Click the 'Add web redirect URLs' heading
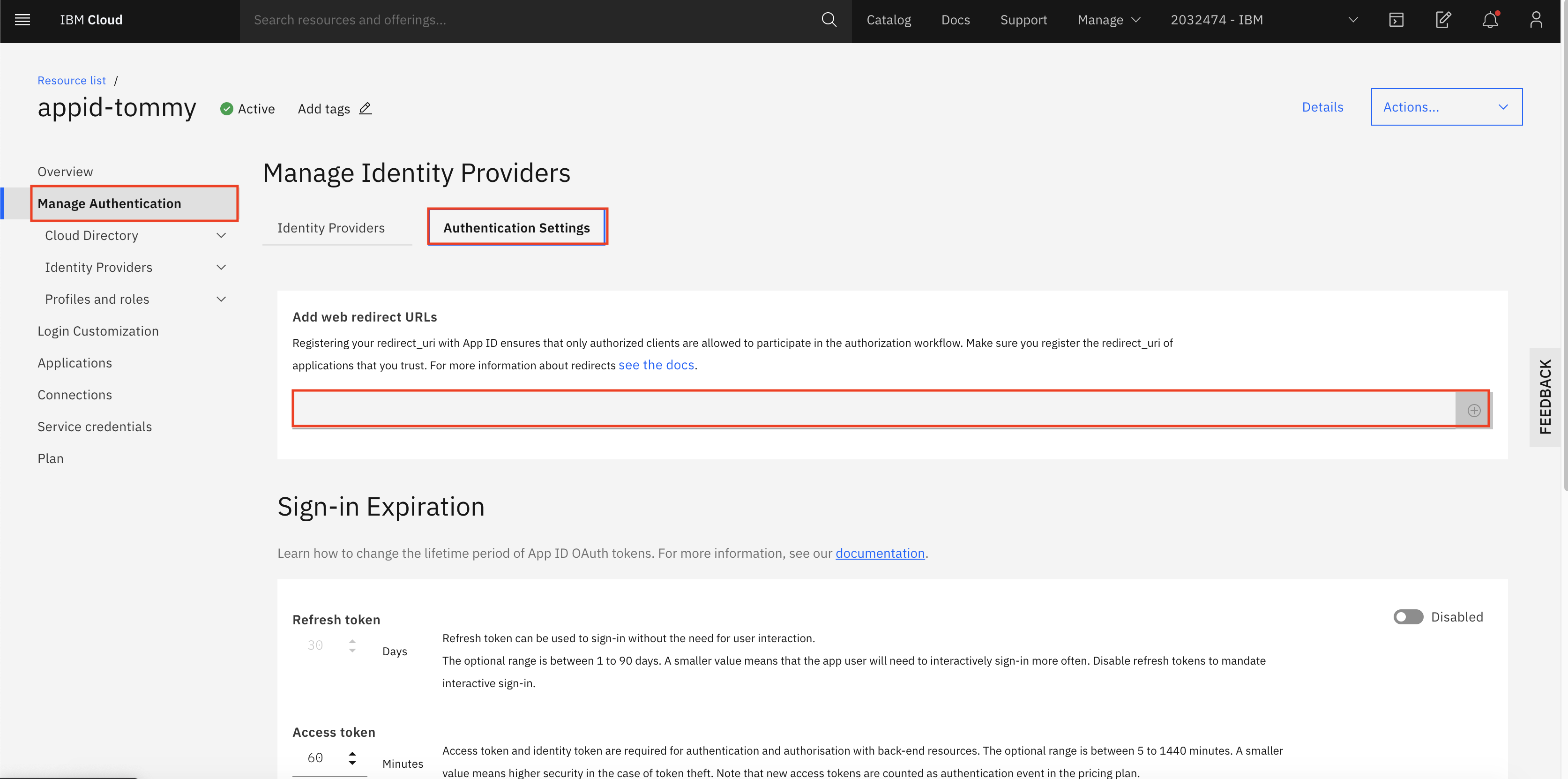 (365, 317)
